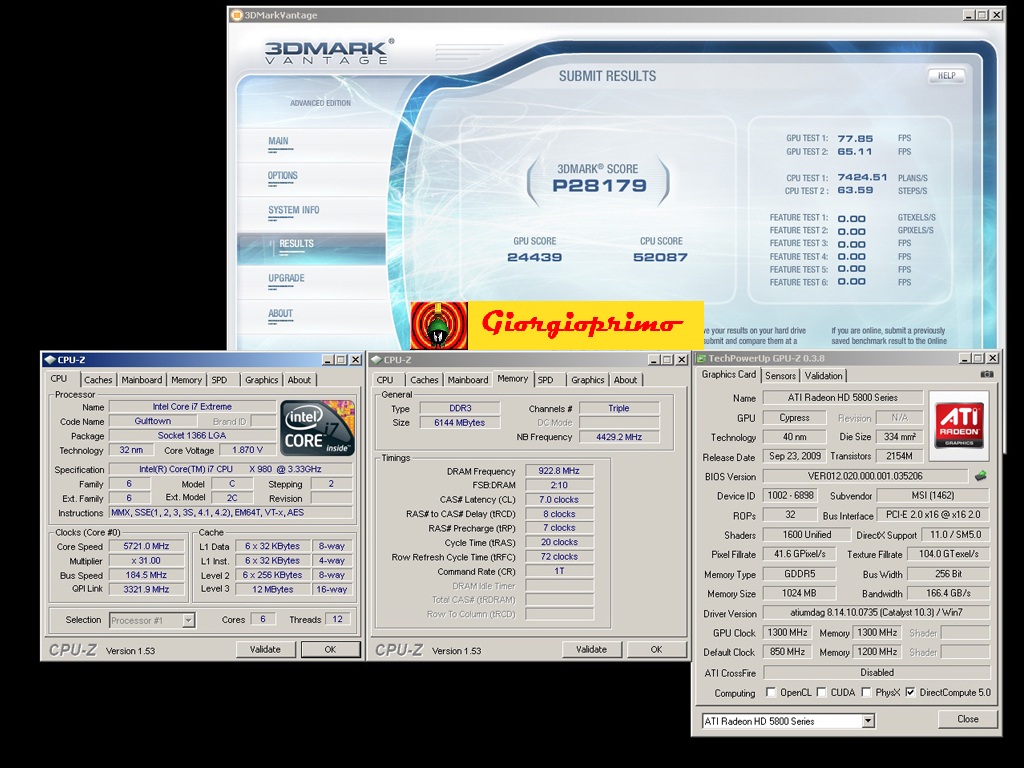Tick the CUDA checkbox
The image size is (1024, 768).
pyautogui.click(x=822, y=692)
